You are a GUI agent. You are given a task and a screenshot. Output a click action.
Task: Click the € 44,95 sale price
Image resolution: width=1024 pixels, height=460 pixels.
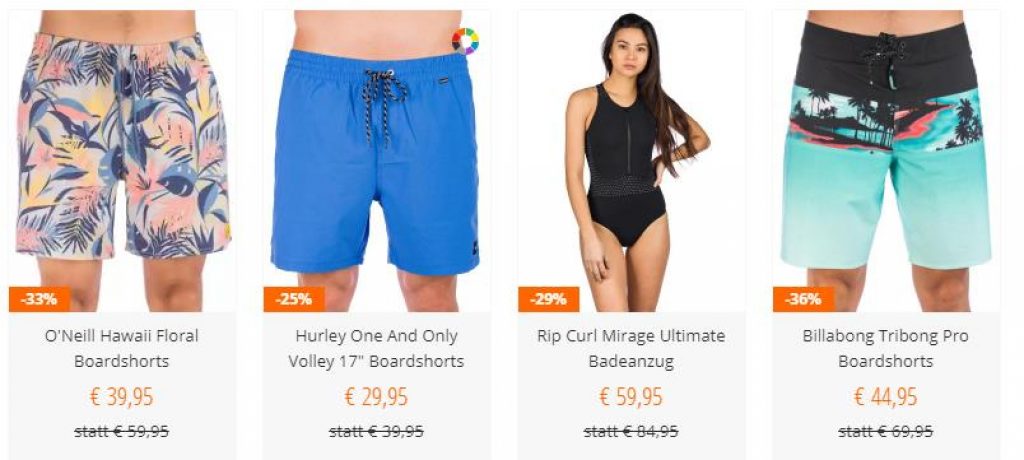pos(886,397)
